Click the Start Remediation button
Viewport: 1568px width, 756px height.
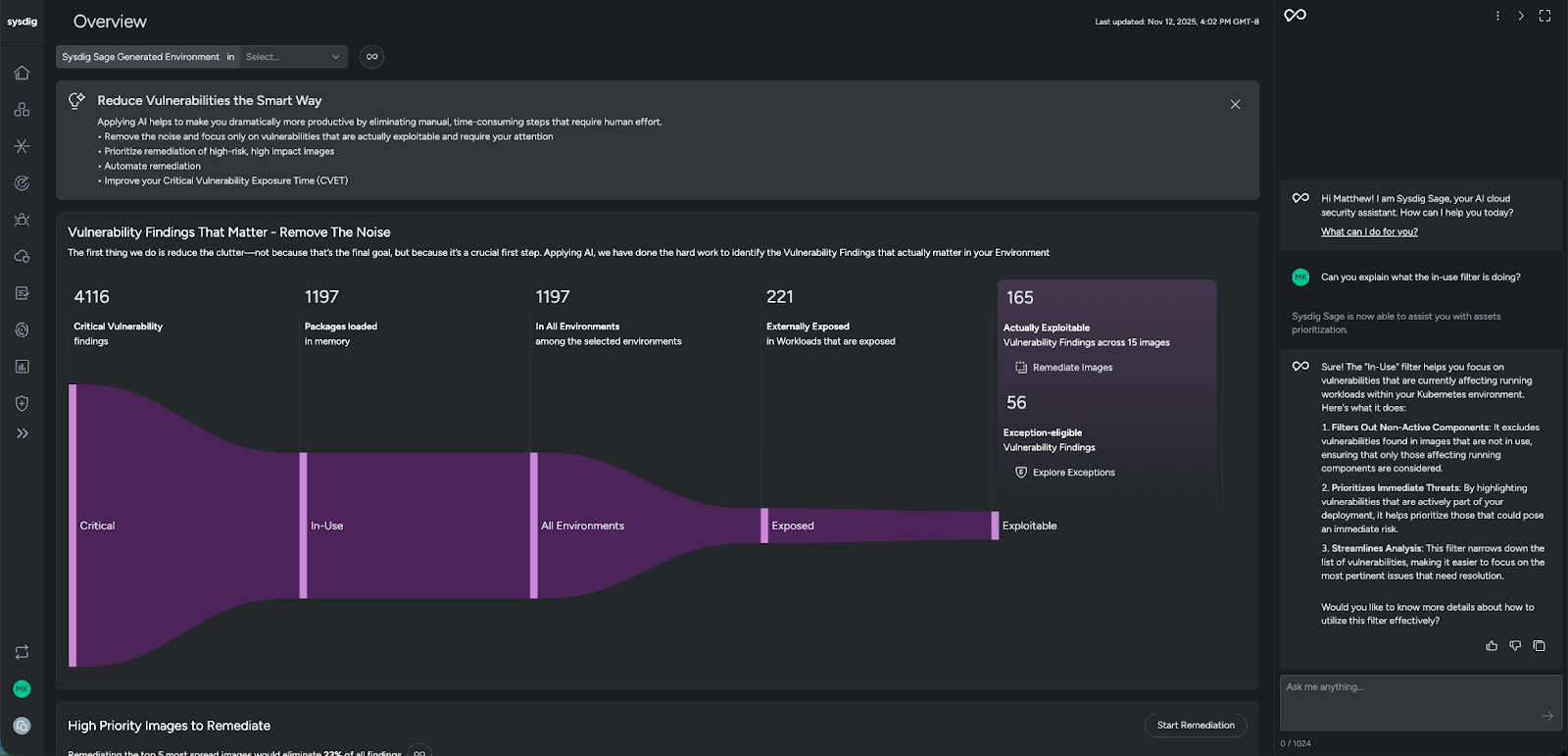(1196, 726)
